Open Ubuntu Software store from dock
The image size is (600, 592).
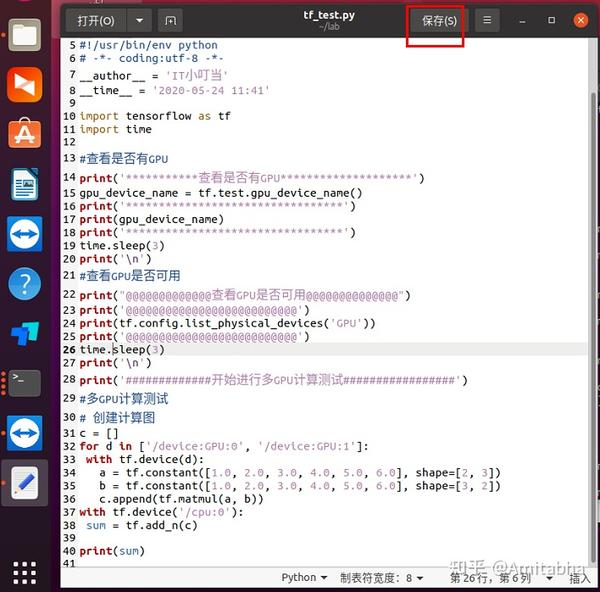[x=24, y=134]
